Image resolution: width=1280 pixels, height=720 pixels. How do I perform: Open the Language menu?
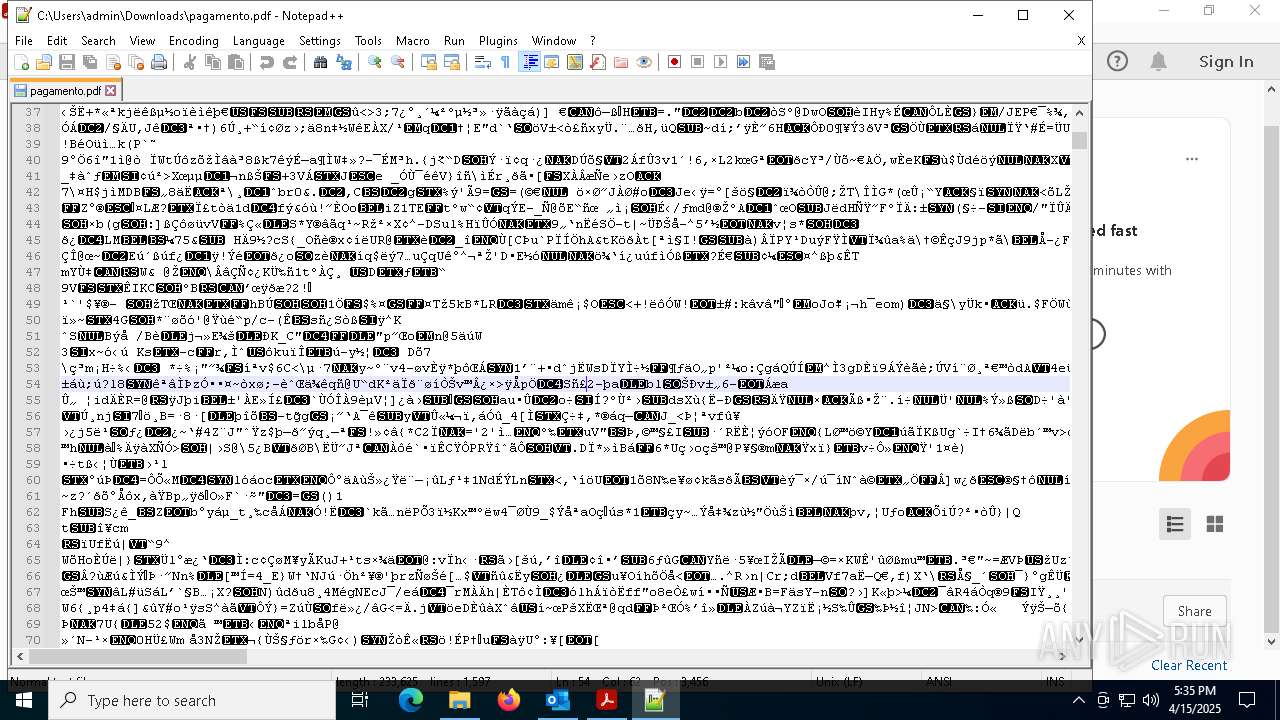(259, 41)
